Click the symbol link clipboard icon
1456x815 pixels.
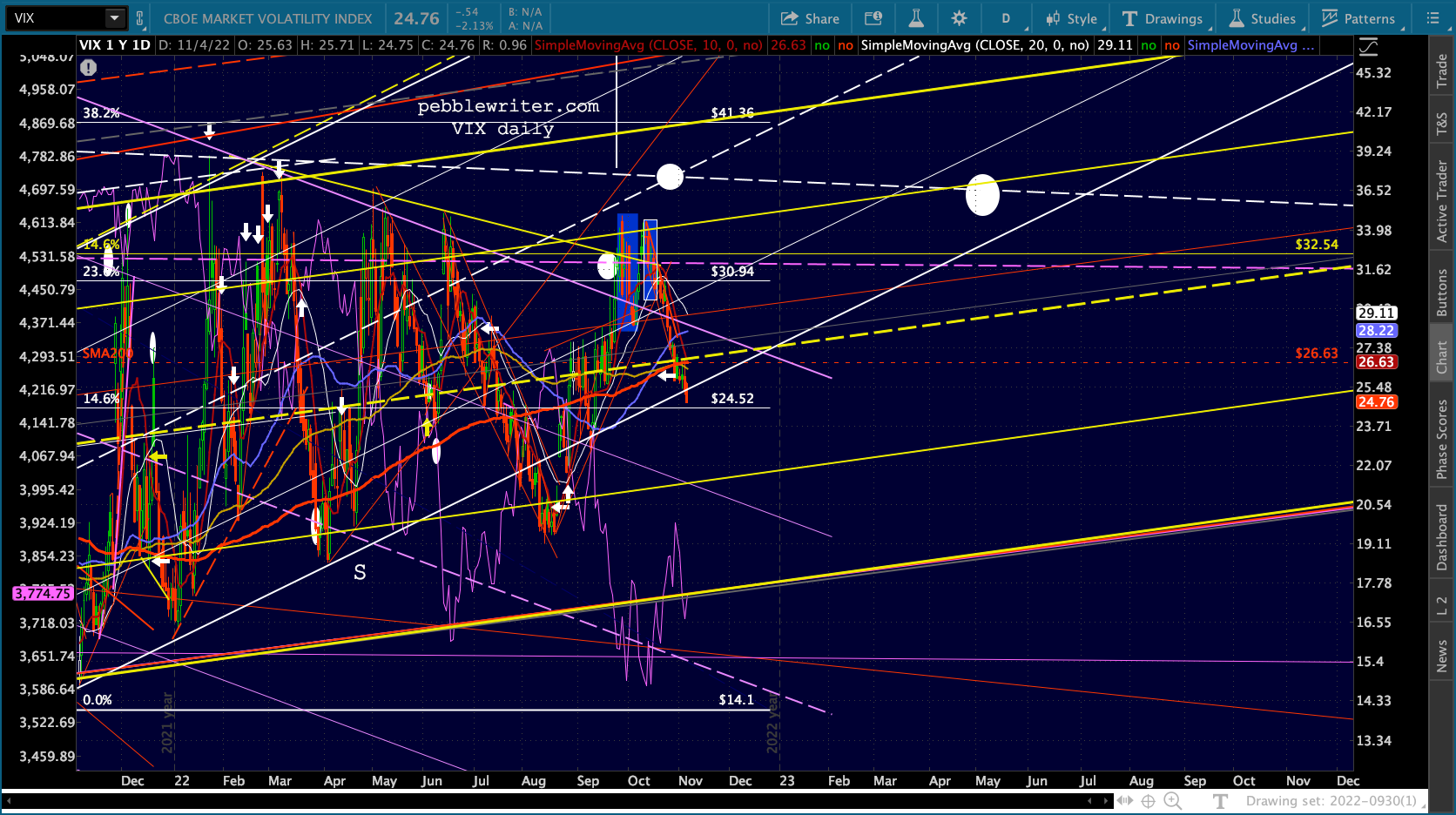click(x=139, y=17)
